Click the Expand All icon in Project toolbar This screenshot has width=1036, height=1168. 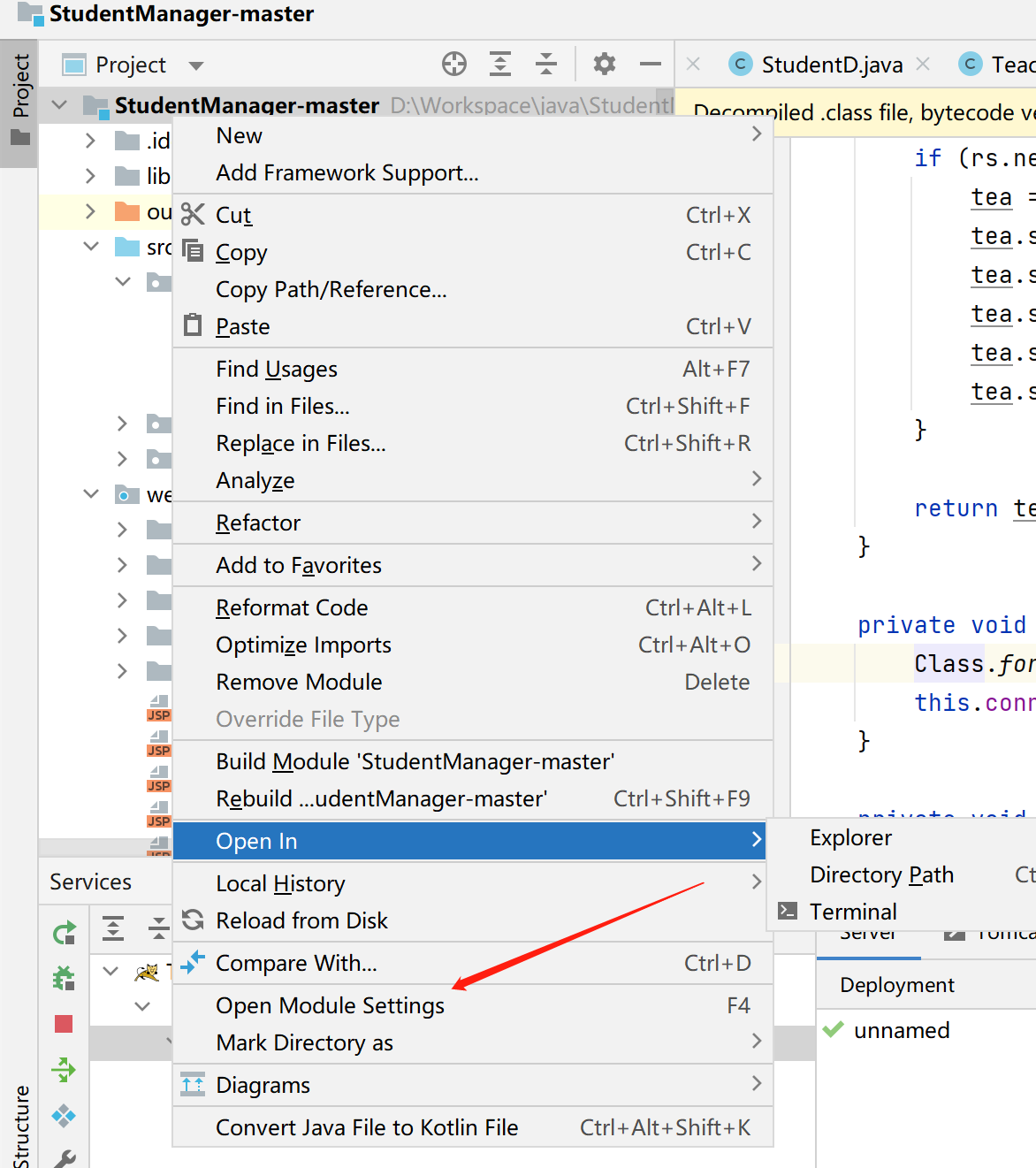(x=500, y=64)
